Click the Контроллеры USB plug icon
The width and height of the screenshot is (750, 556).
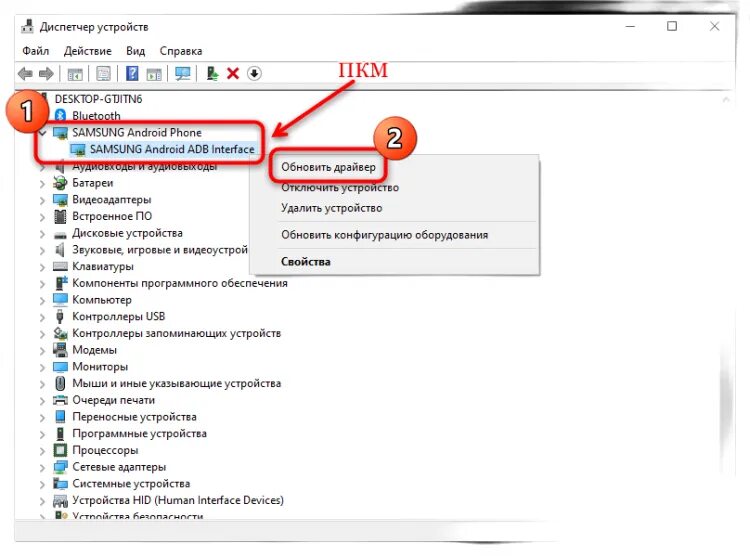pos(60,316)
